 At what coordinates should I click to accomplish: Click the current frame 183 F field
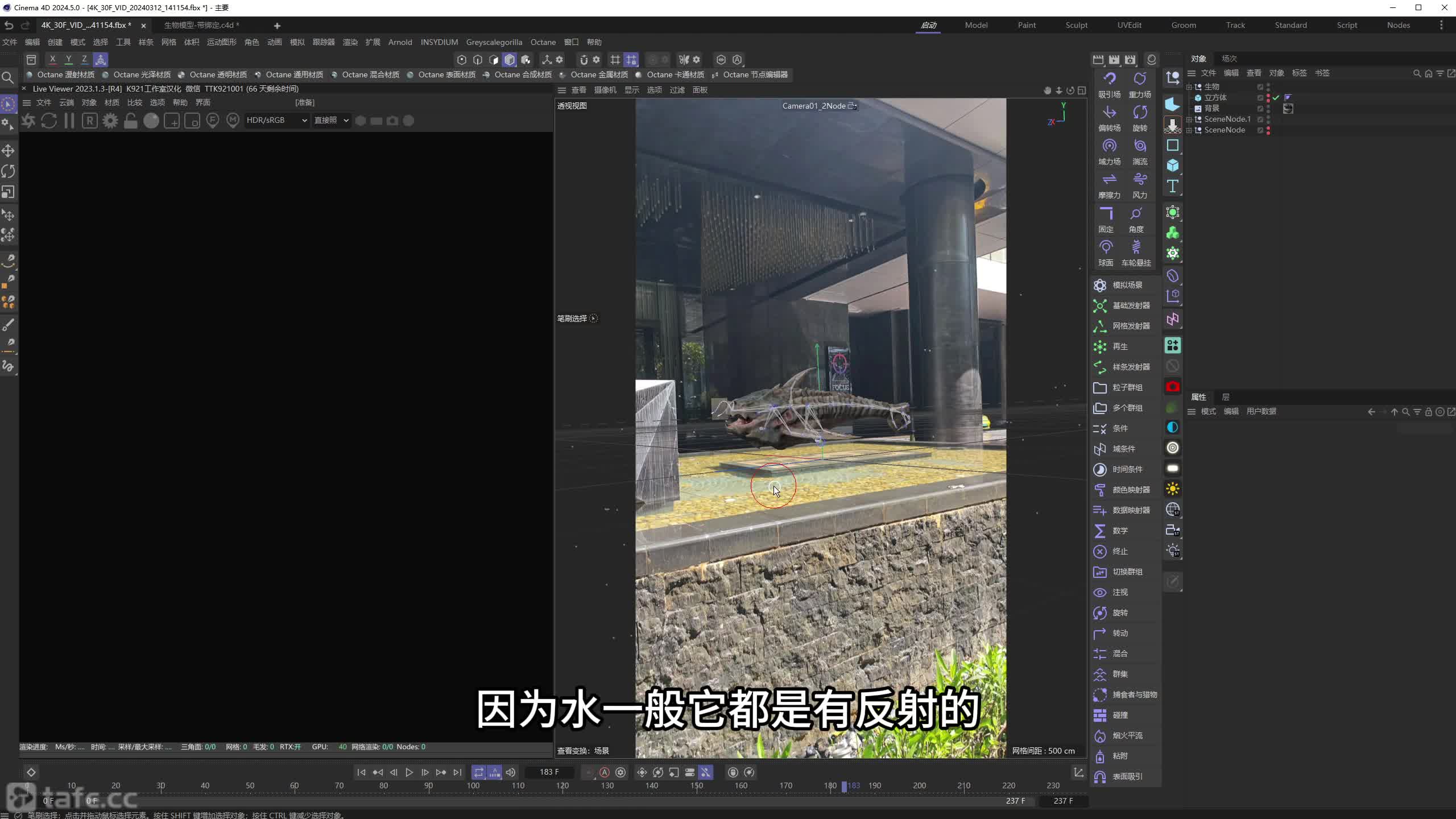tap(549, 772)
